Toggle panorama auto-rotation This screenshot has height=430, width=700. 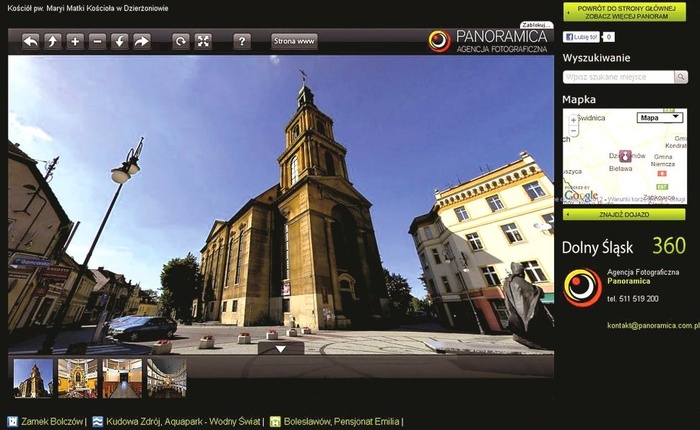(180, 41)
